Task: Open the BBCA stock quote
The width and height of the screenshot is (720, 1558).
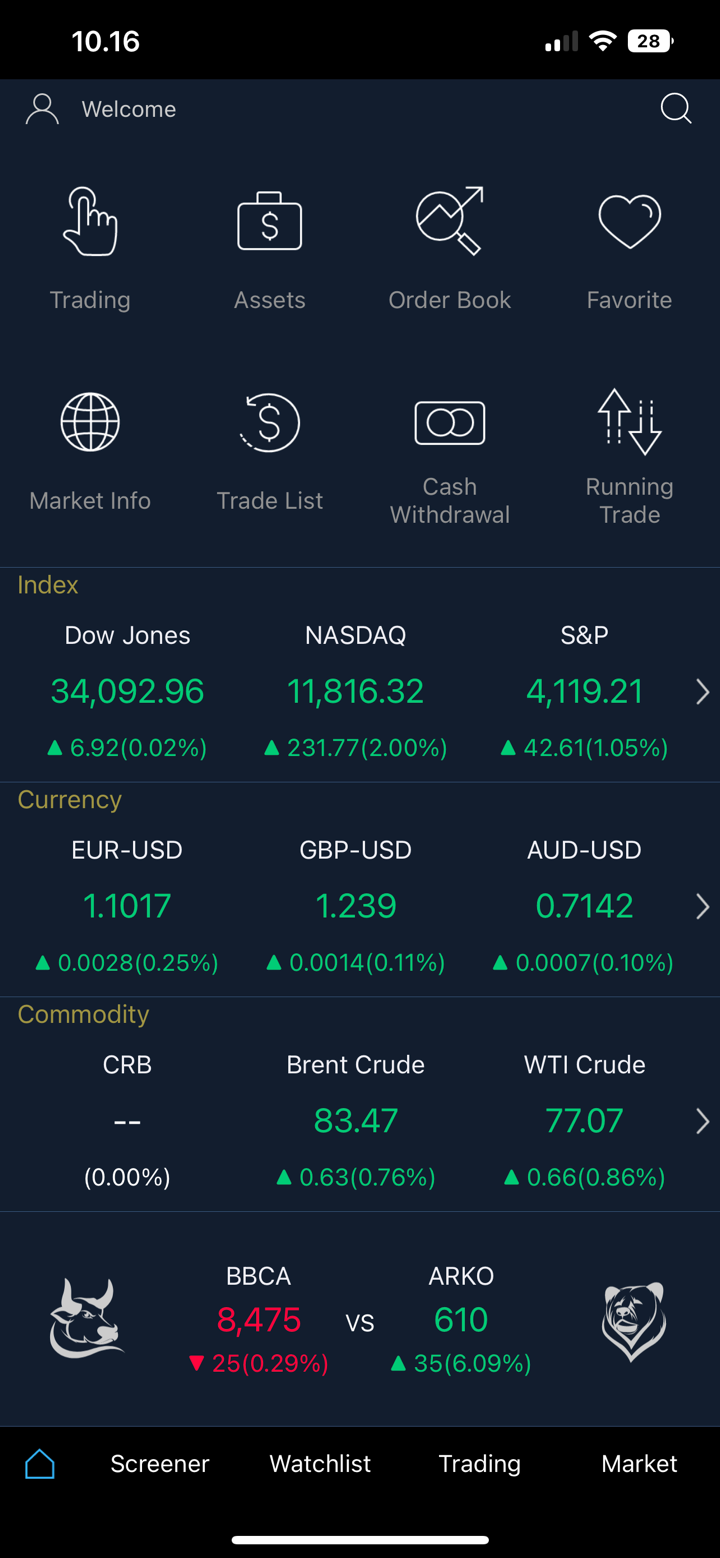Action: click(x=259, y=1320)
